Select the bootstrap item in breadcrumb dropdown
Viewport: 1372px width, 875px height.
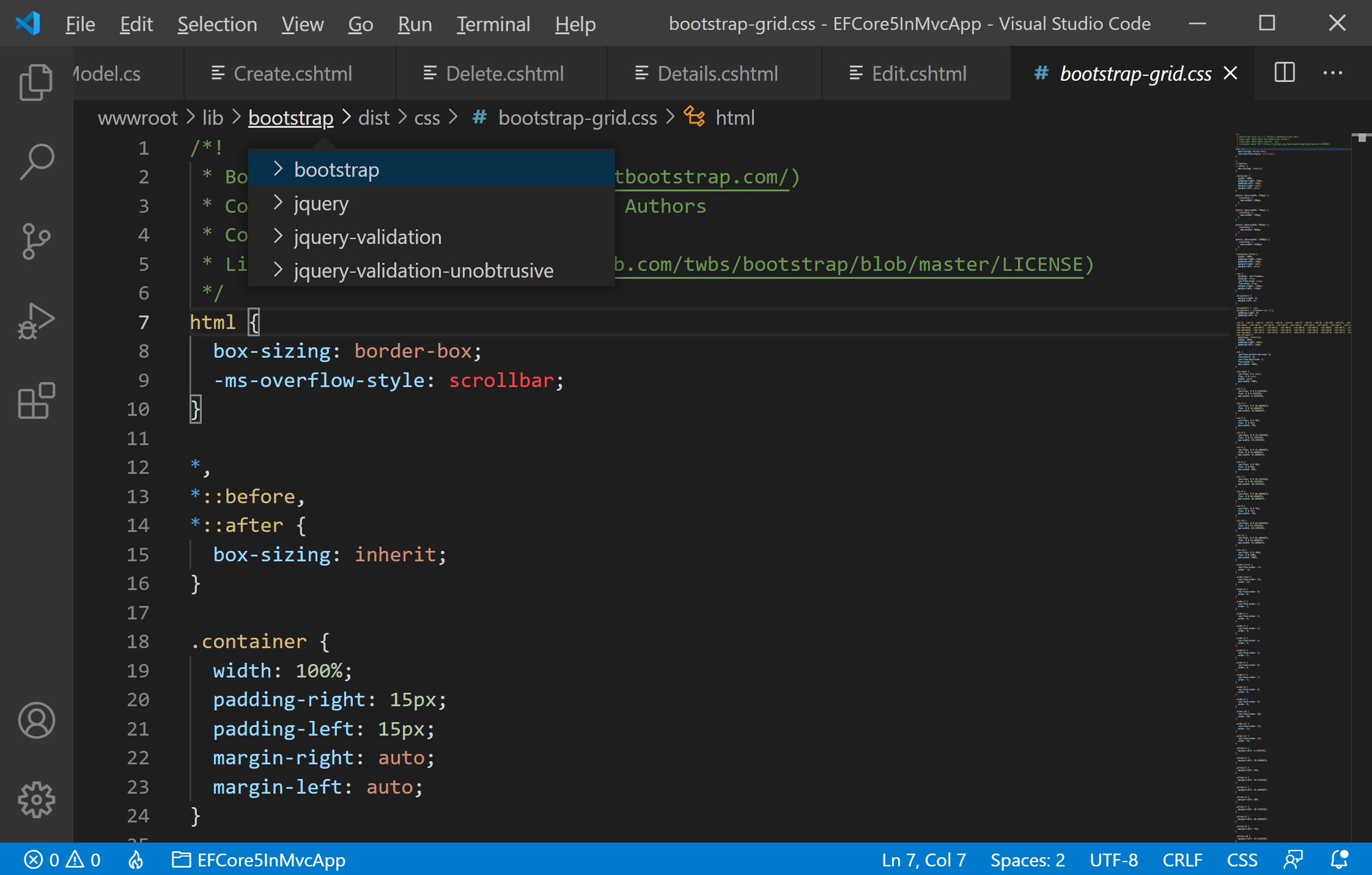[x=336, y=169]
